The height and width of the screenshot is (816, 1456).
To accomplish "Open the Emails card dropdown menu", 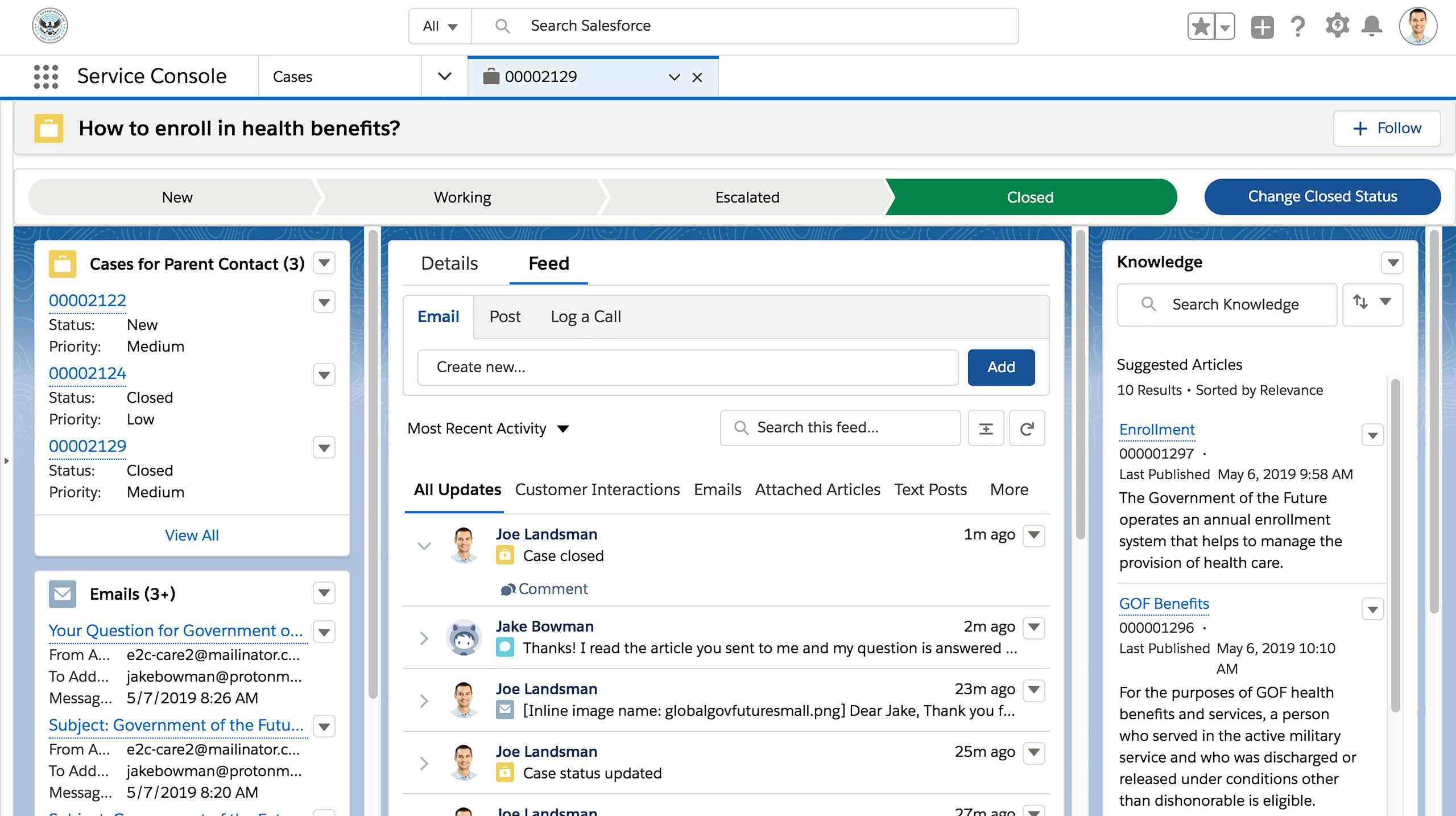I will pyautogui.click(x=324, y=593).
